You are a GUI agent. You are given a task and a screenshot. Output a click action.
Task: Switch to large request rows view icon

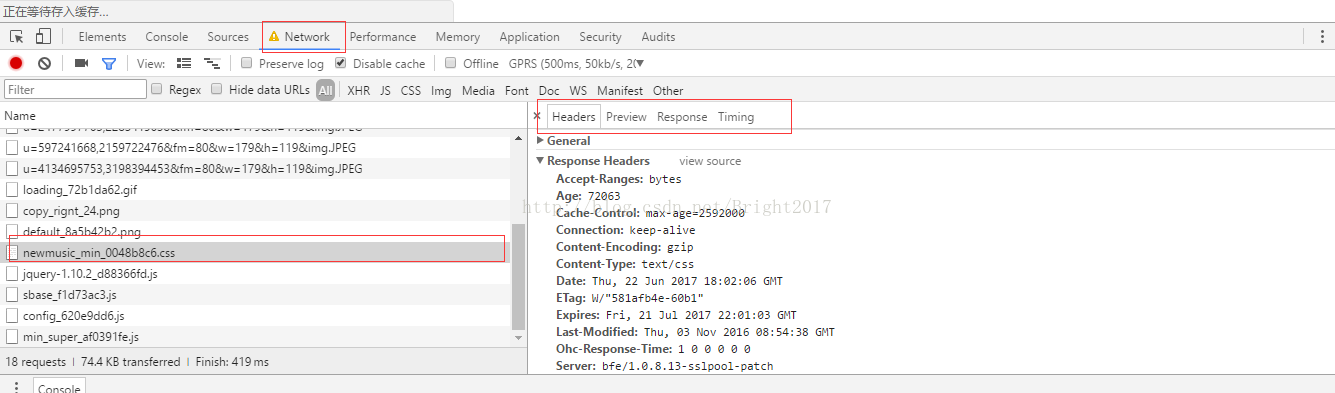[x=184, y=63]
